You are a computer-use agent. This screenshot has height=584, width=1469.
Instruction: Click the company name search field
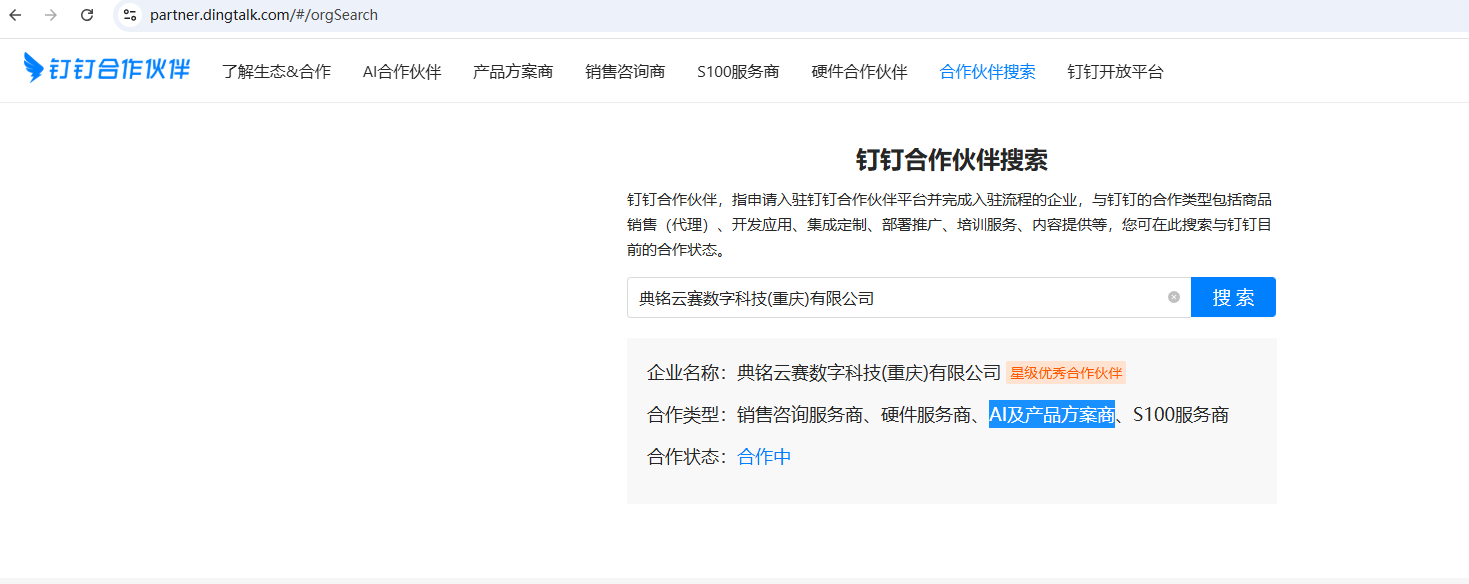tap(909, 298)
